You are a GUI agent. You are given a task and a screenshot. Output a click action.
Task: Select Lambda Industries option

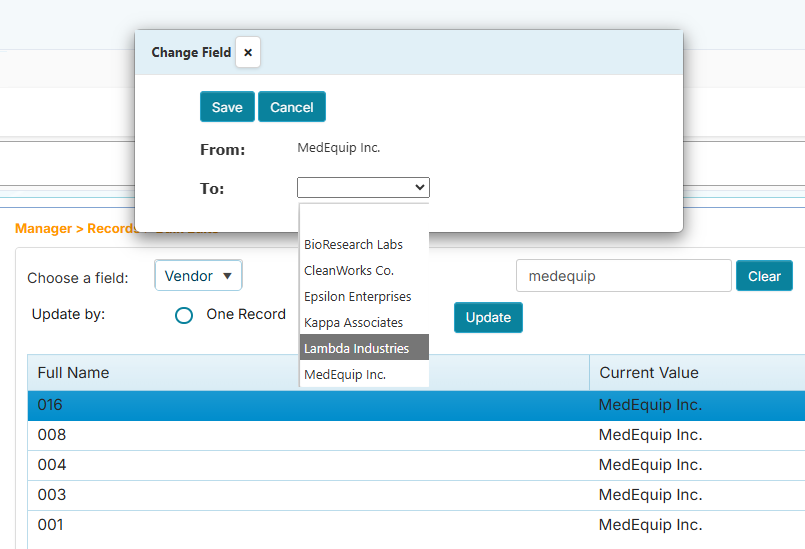356,348
